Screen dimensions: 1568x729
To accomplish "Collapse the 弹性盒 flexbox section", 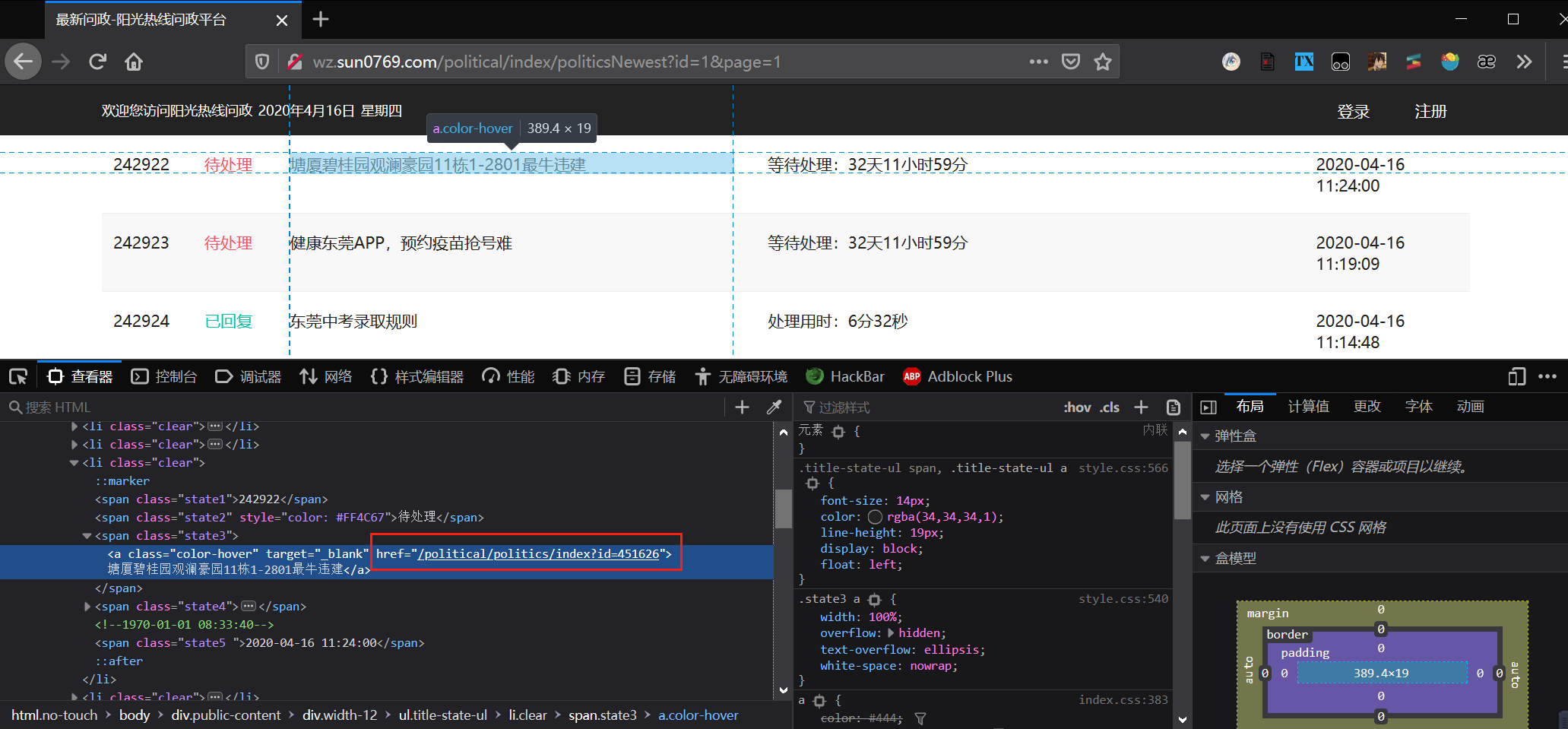I will [1205, 436].
